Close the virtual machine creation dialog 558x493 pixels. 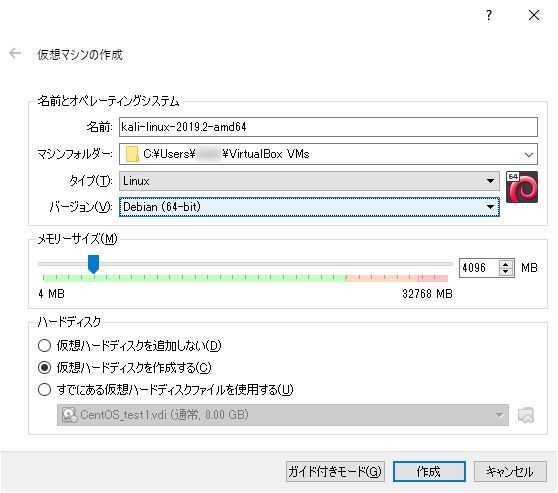point(534,15)
